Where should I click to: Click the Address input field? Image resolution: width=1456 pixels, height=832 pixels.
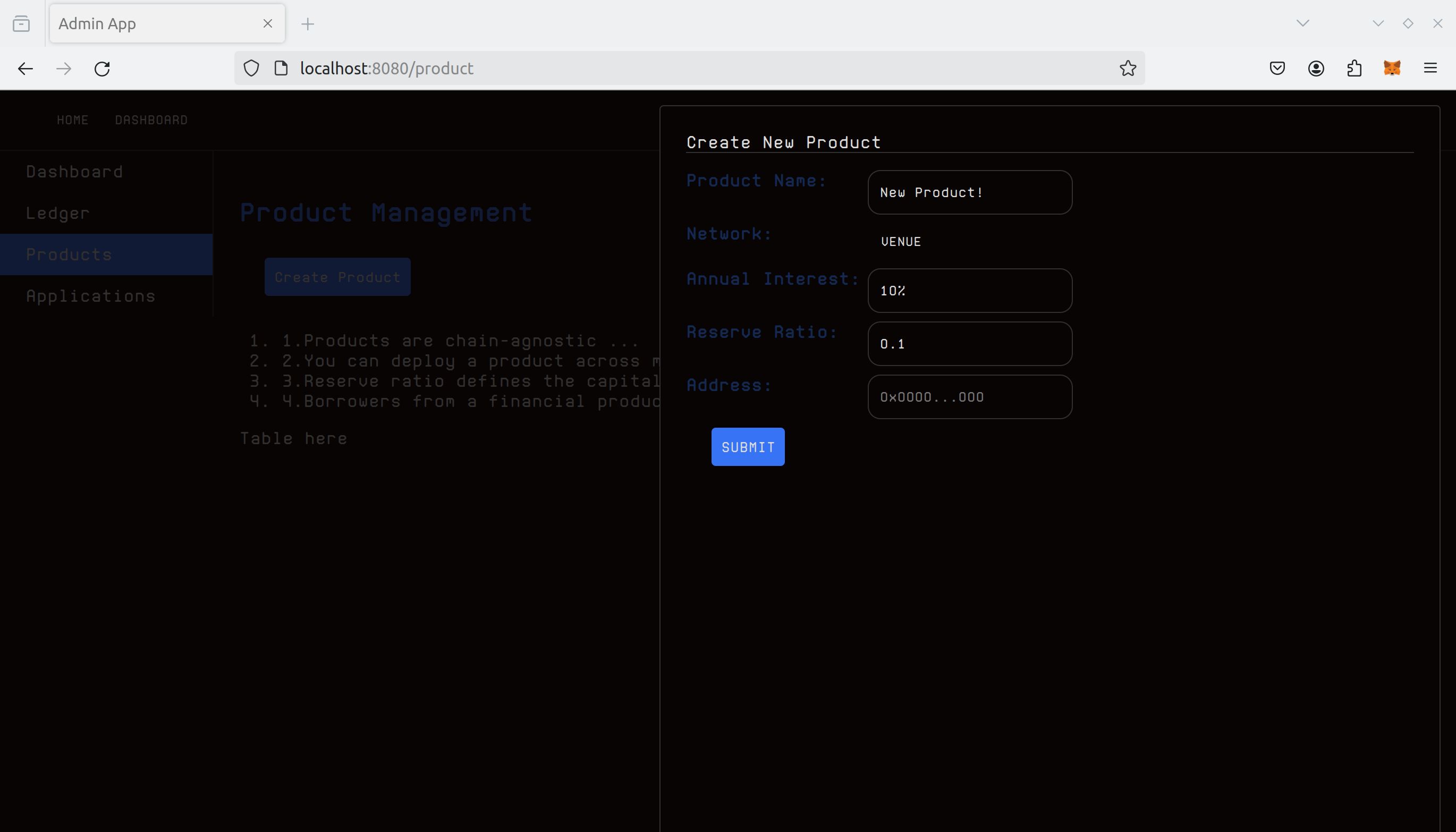pos(970,397)
